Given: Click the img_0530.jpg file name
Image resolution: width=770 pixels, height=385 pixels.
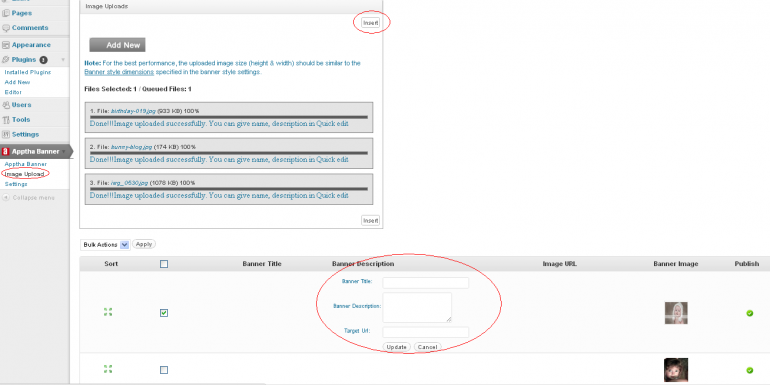Looking at the screenshot, I should click(x=130, y=183).
